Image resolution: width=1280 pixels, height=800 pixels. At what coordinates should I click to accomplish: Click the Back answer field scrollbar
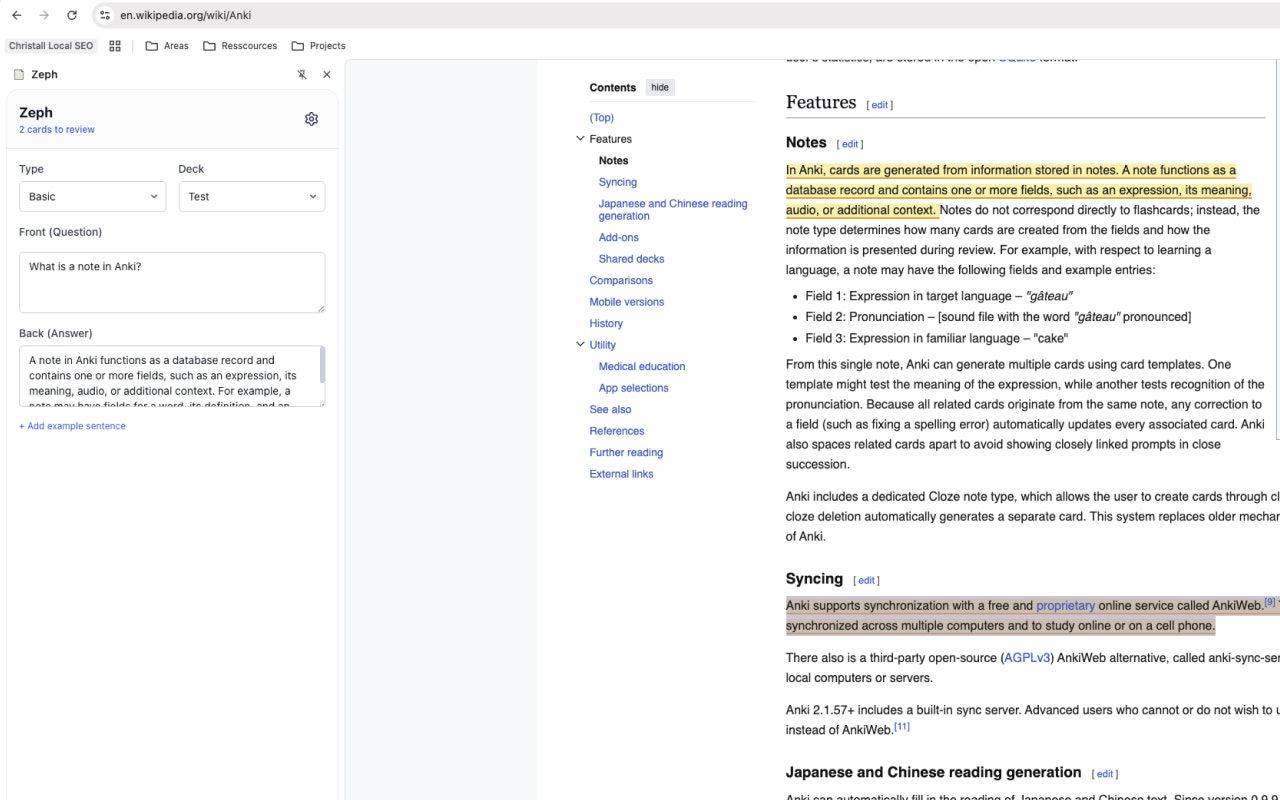pyautogui.click(x=322, y=365)
